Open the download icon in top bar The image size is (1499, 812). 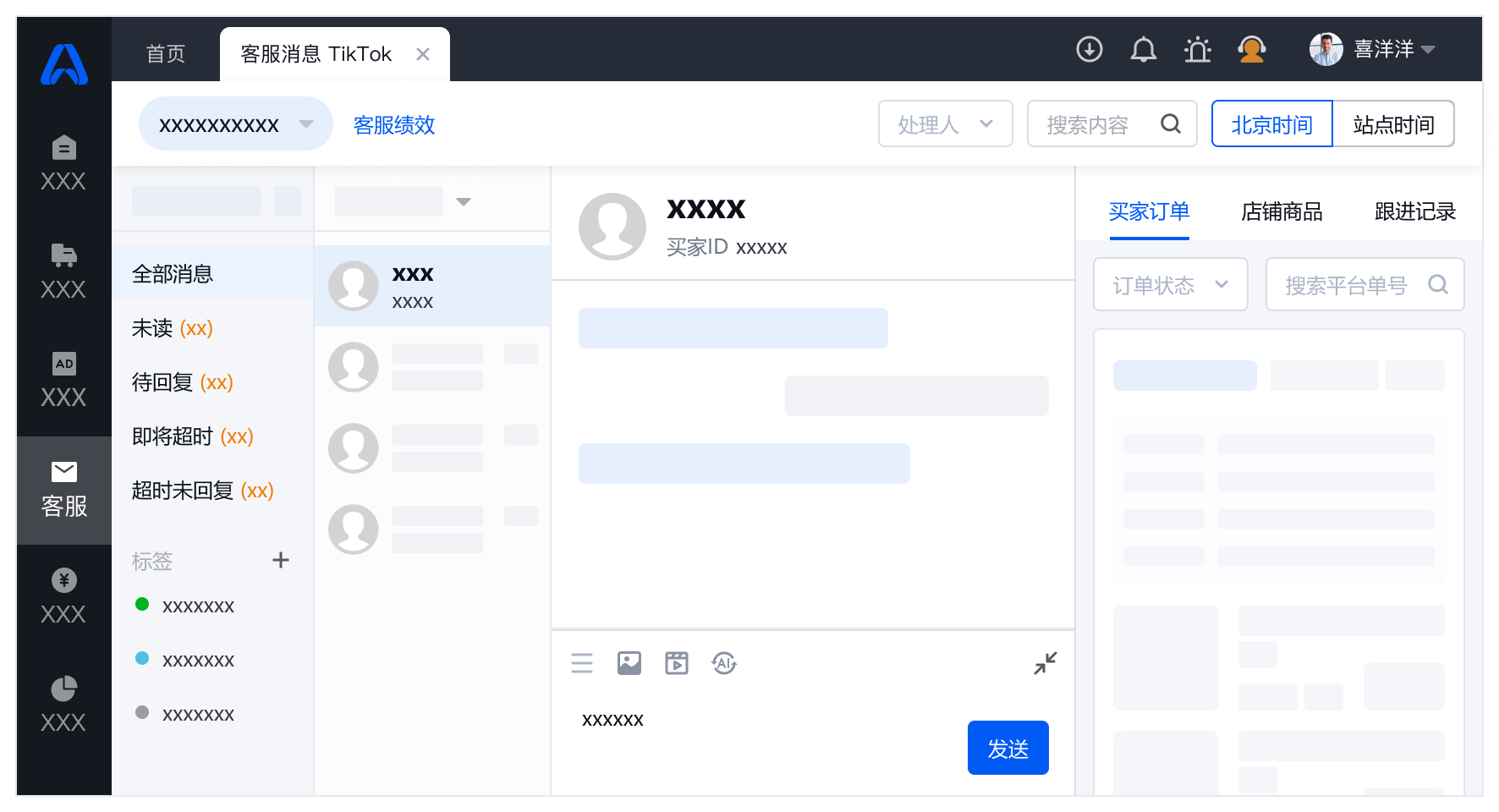pos(1089,49)
